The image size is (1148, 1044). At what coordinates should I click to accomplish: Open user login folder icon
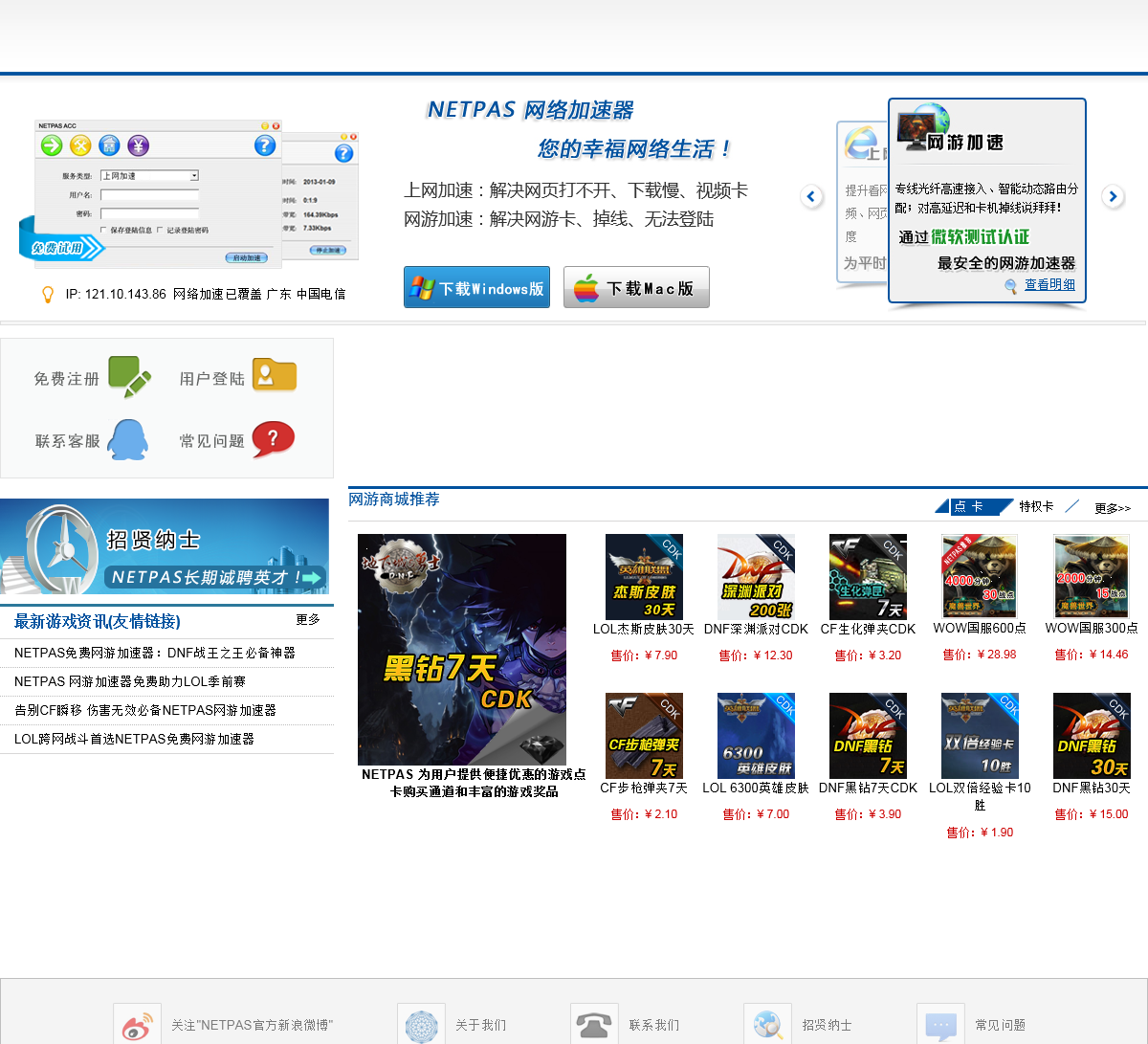coord(275,375)
